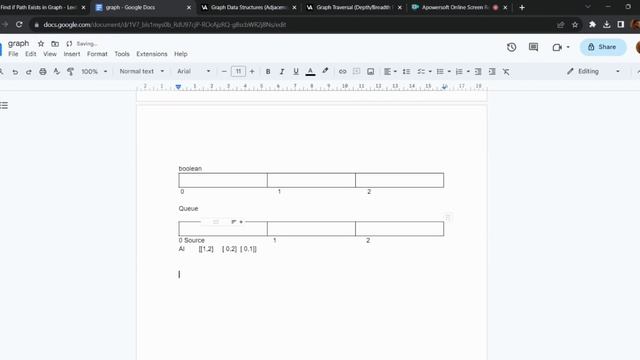
Task: Star the graph document
Action: click(x=41, y=44)
